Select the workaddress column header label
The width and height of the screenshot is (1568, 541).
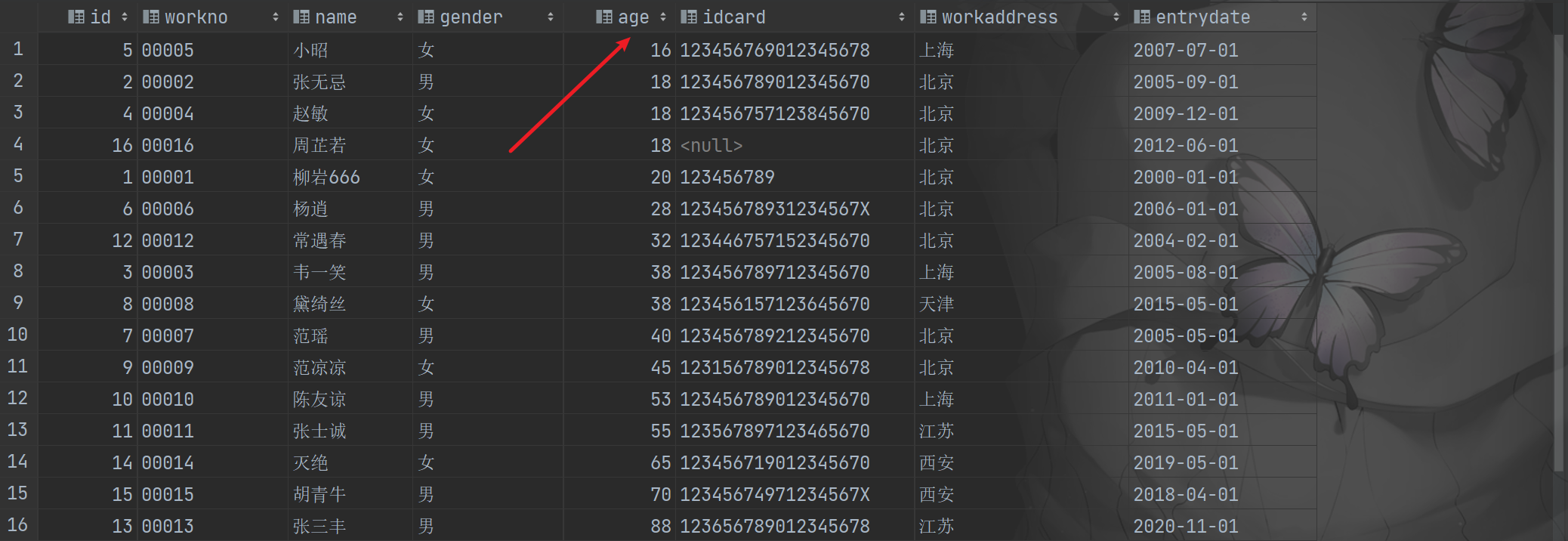[1000, 17]
